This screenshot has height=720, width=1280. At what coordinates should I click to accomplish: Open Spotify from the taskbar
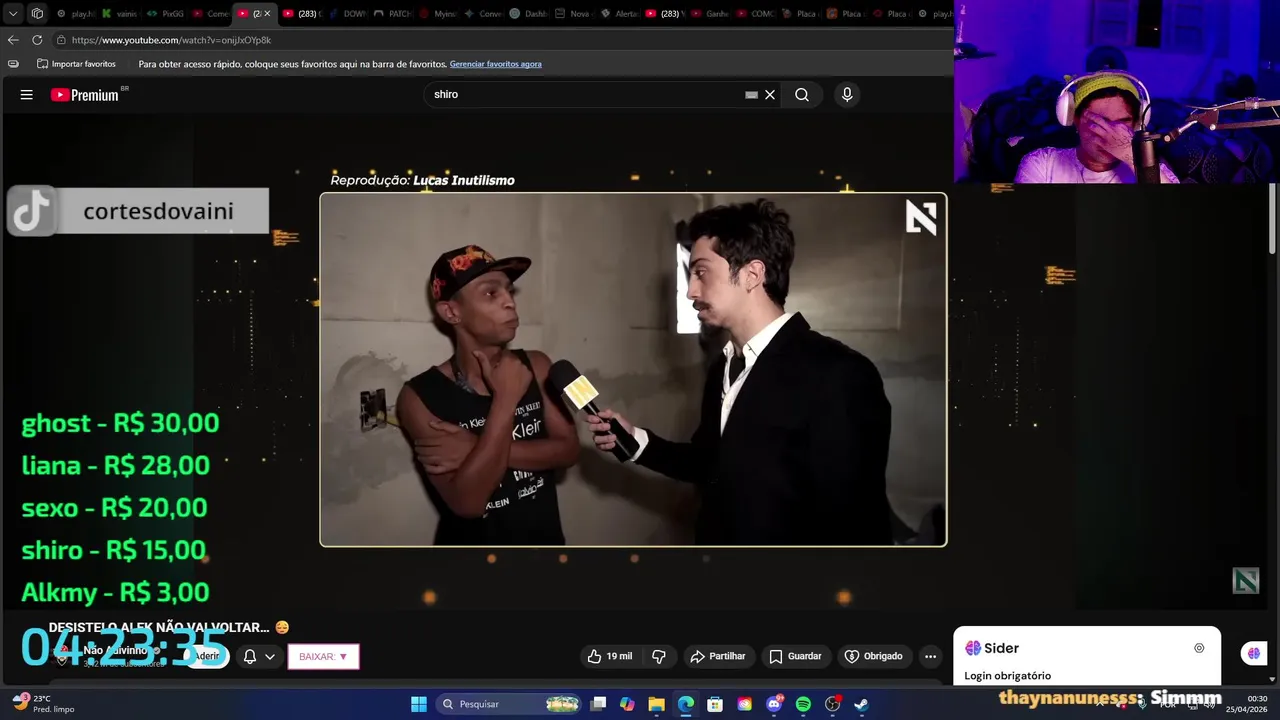click(803, 704)
